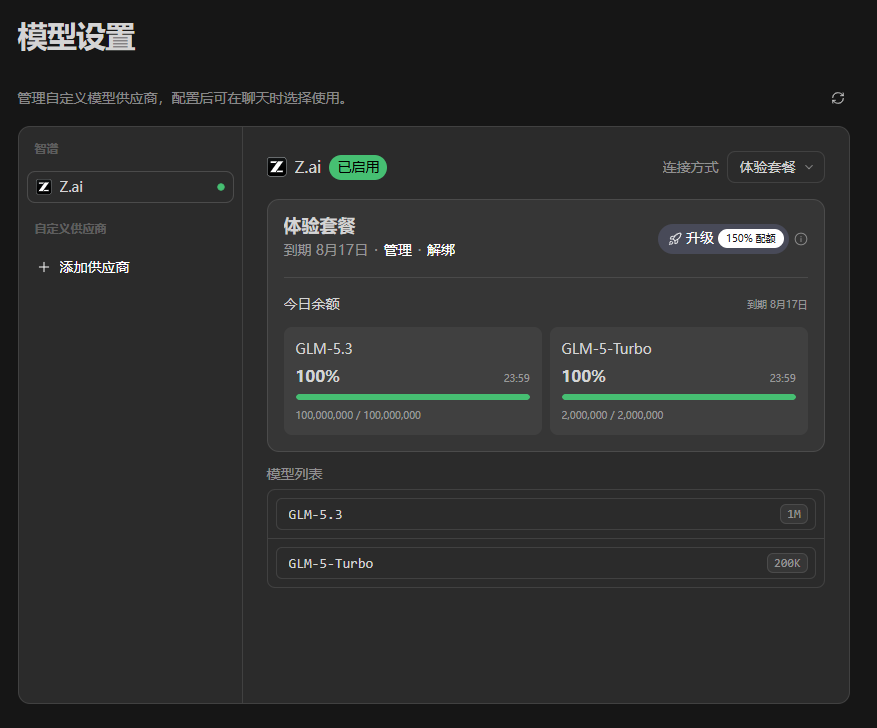Click the refresh icon at top right
877x728 pixels.
837,98
